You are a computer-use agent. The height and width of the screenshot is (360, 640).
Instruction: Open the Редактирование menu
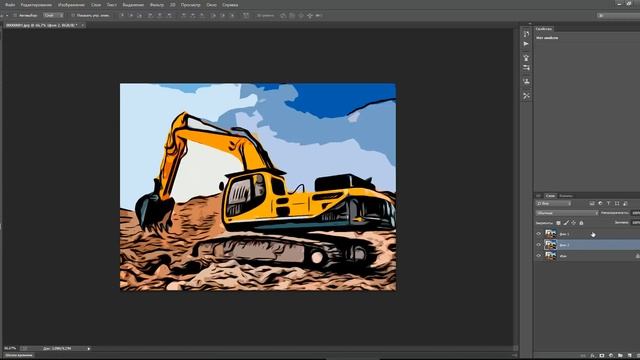coord(36,5)
